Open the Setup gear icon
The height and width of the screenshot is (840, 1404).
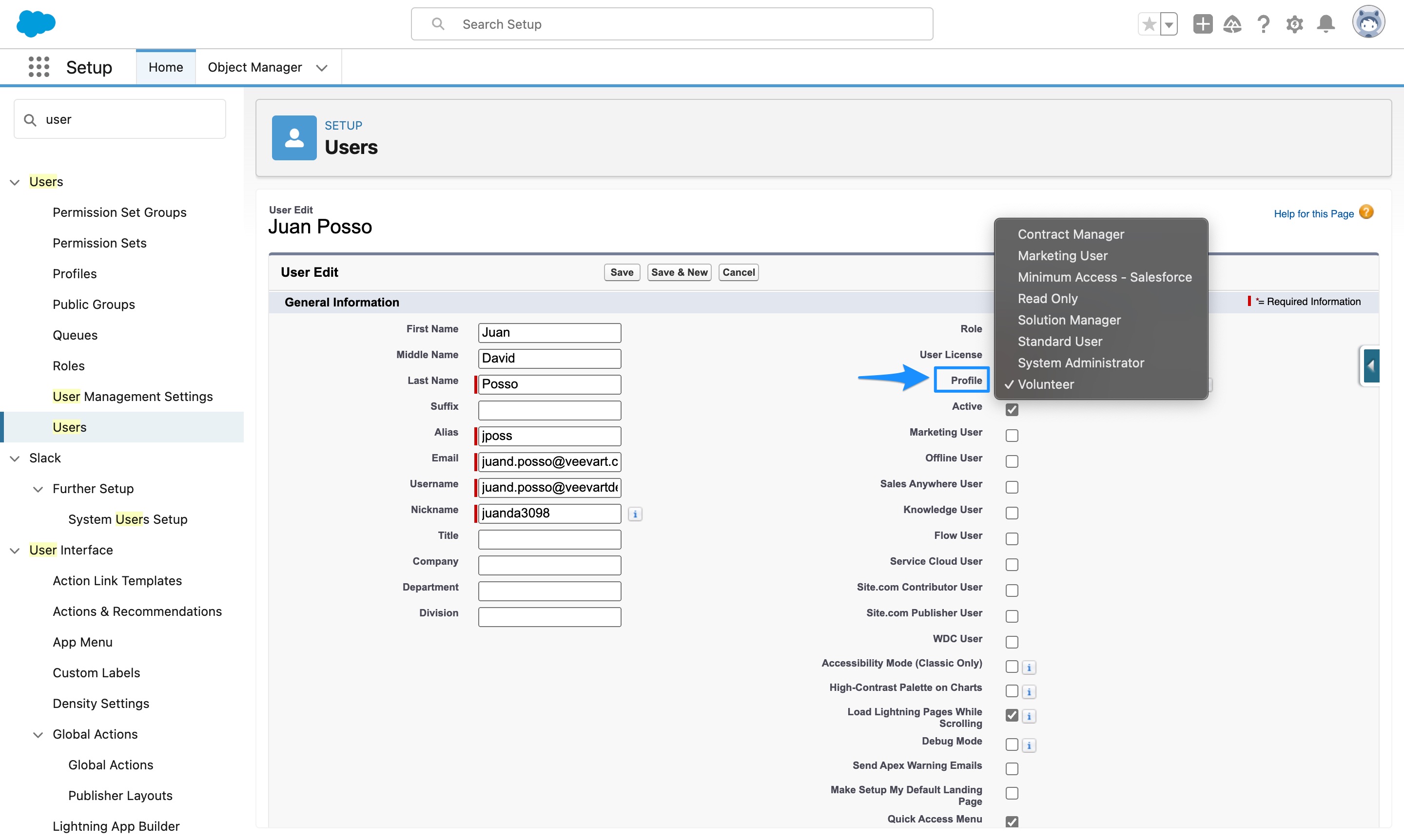click(1295, 24)
